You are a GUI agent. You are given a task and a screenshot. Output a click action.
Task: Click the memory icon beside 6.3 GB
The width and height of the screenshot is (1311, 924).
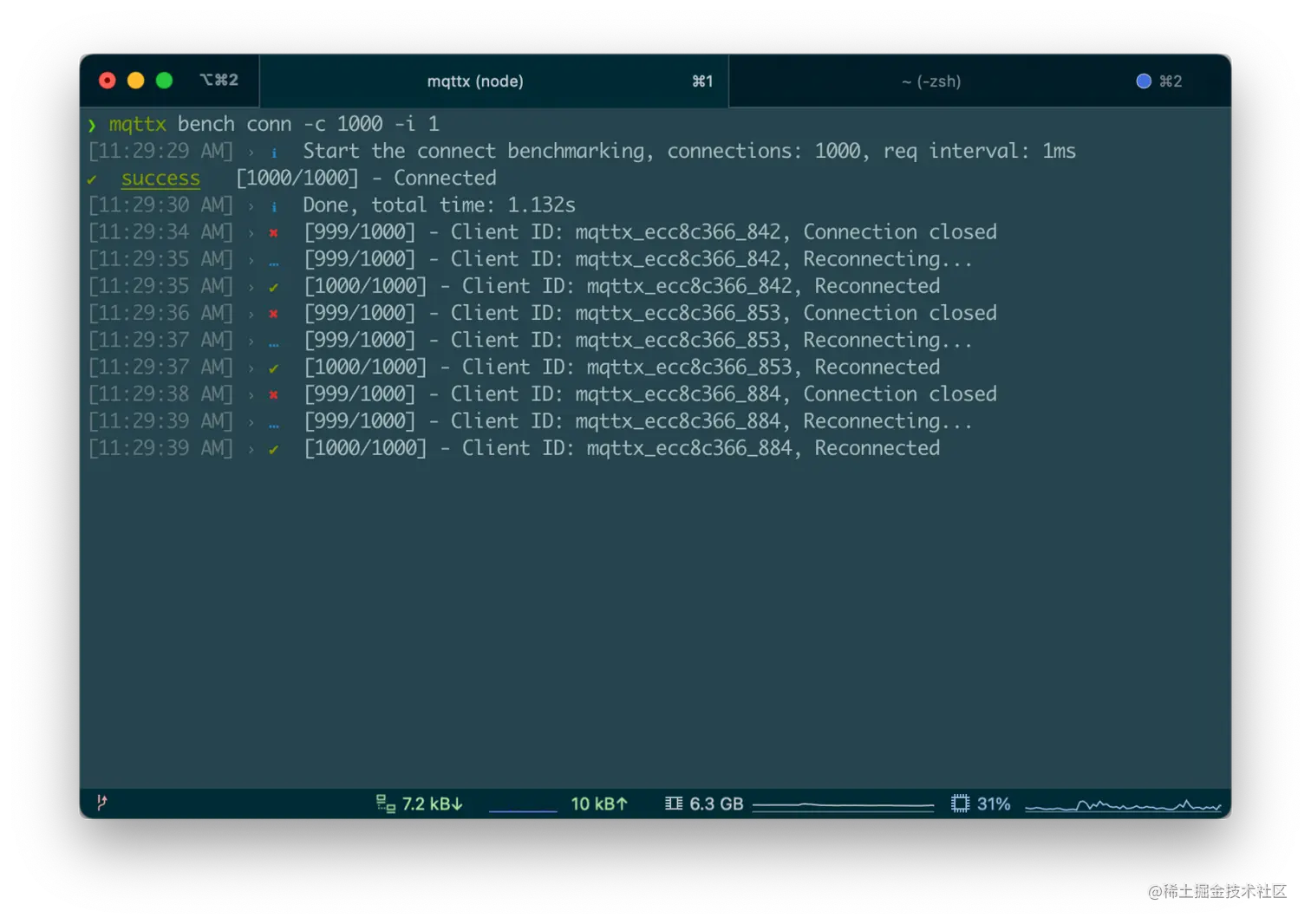pyautogui.click(x=674, y=804)
